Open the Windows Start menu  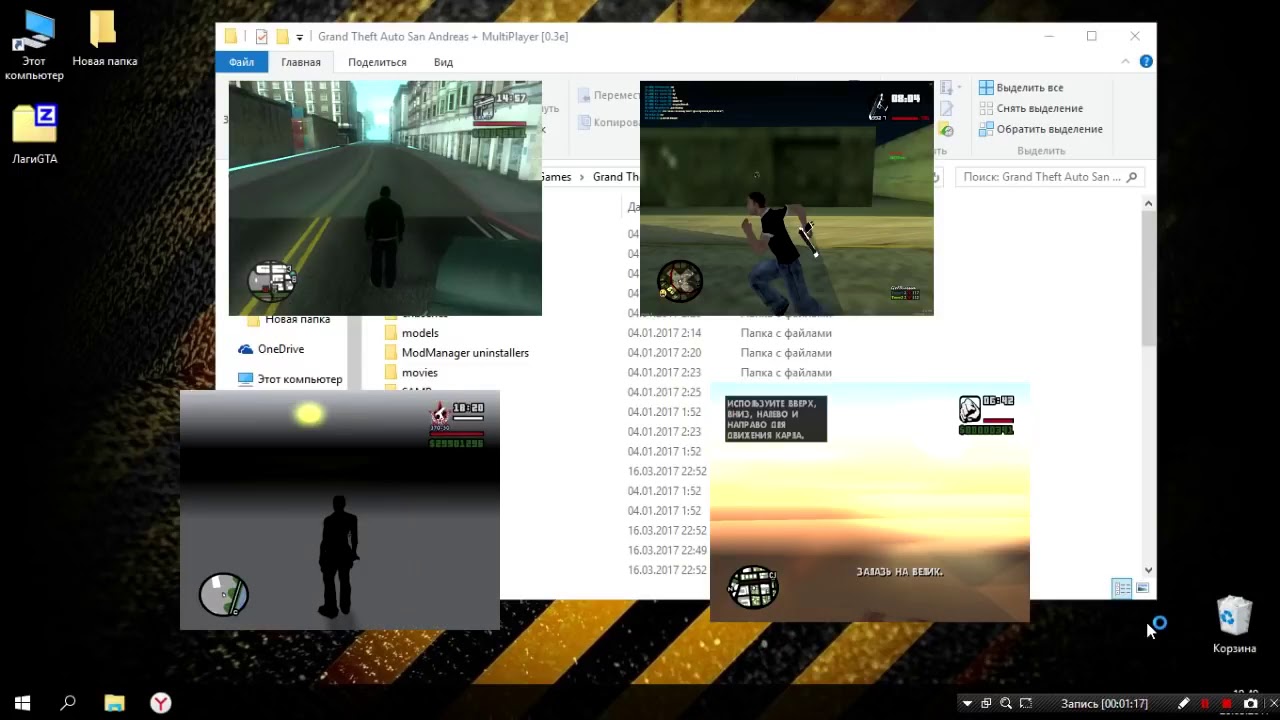coord(22,703)
